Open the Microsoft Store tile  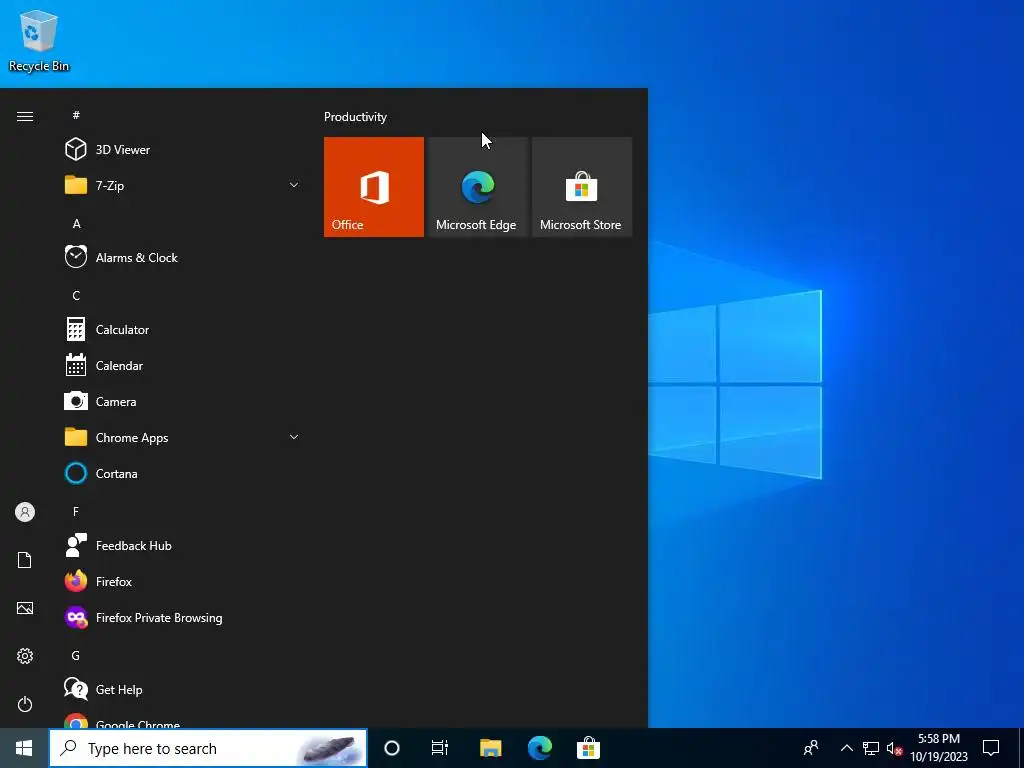tap(582, 187)
